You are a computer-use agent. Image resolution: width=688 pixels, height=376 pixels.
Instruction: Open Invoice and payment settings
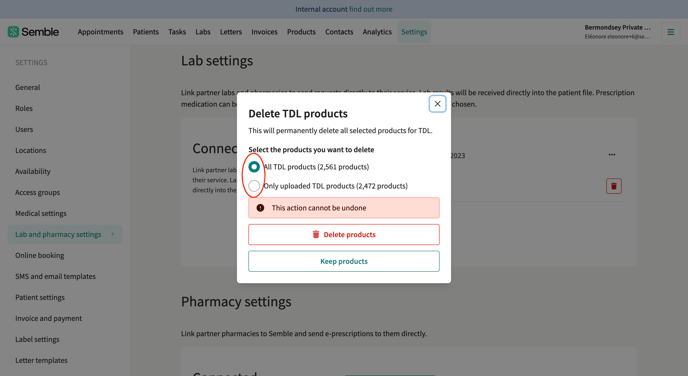48,318
